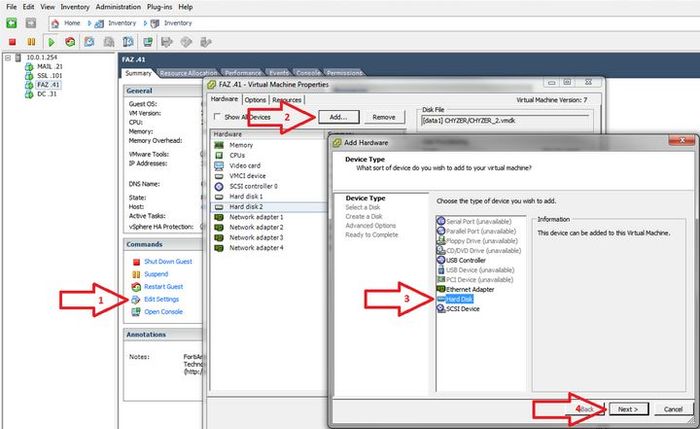Click the Open Console link
This screenshot has height=429, width=700.
[163, 312]
